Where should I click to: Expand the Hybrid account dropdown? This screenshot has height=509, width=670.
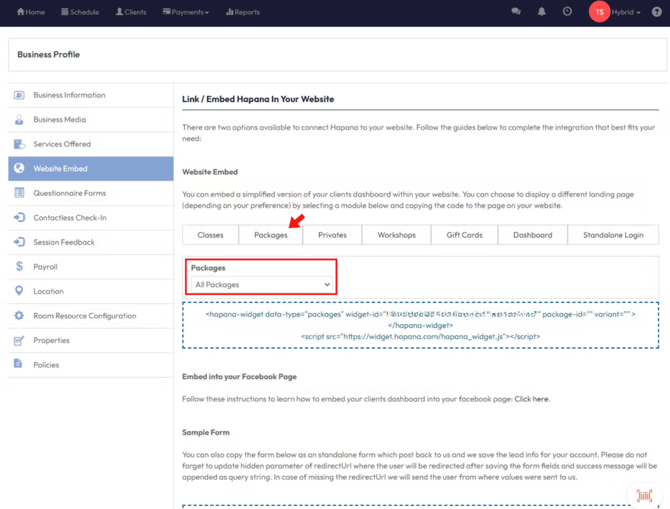coord(626,12)
